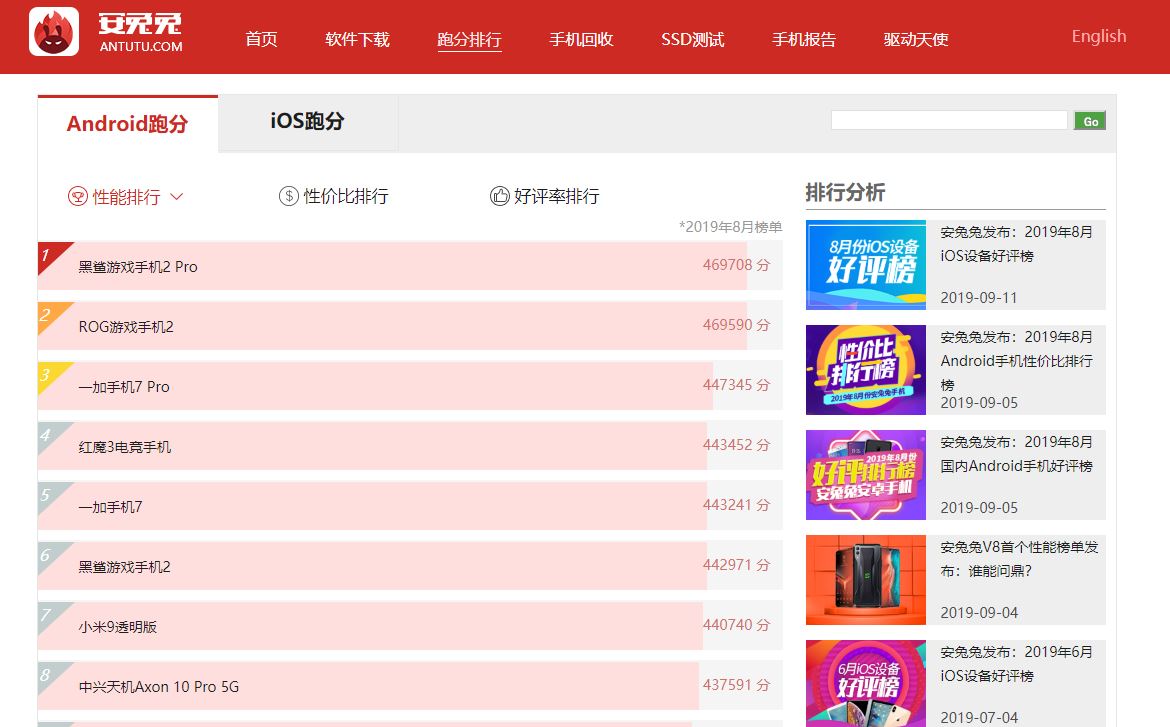
Task: Open the black gaming phone article thumbnail
Action: 866,580
